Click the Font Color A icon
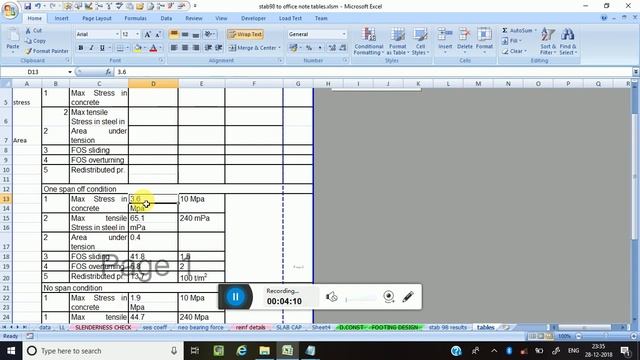This screenshot has width=640, height=360. tap(153, 48)
